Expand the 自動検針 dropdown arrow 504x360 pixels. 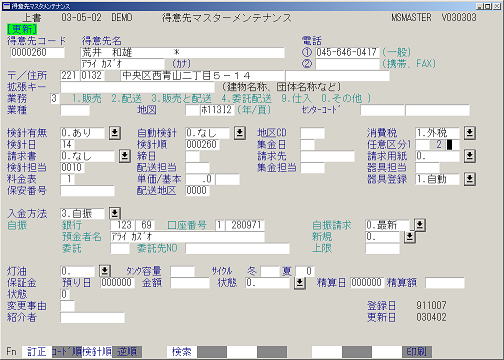coord(239,133)
